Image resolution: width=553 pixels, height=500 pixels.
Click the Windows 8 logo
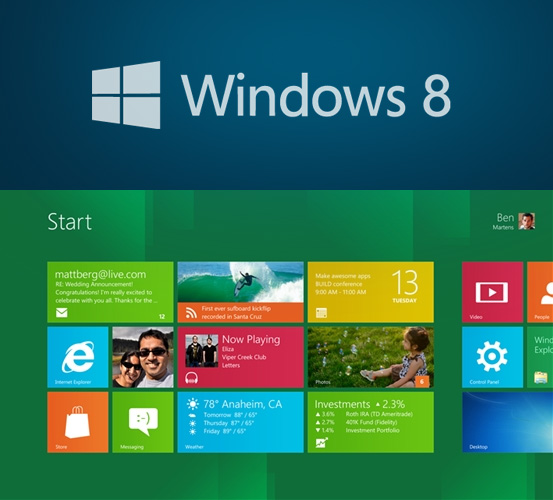126,95
